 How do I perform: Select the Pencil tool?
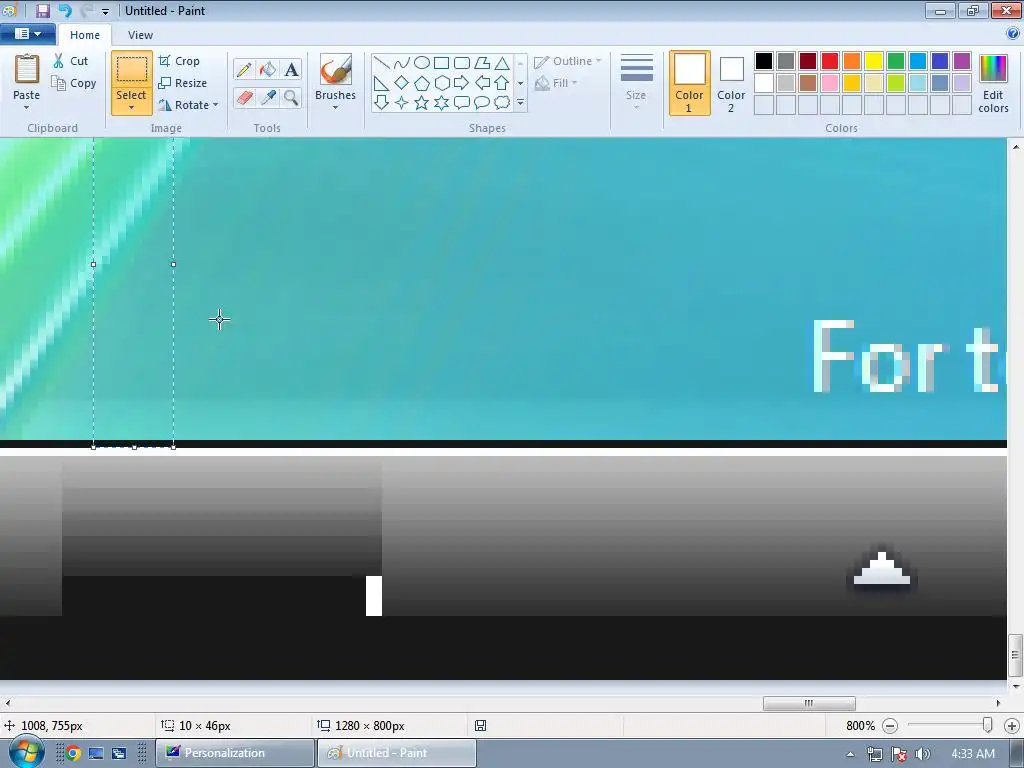click(244, 69)
